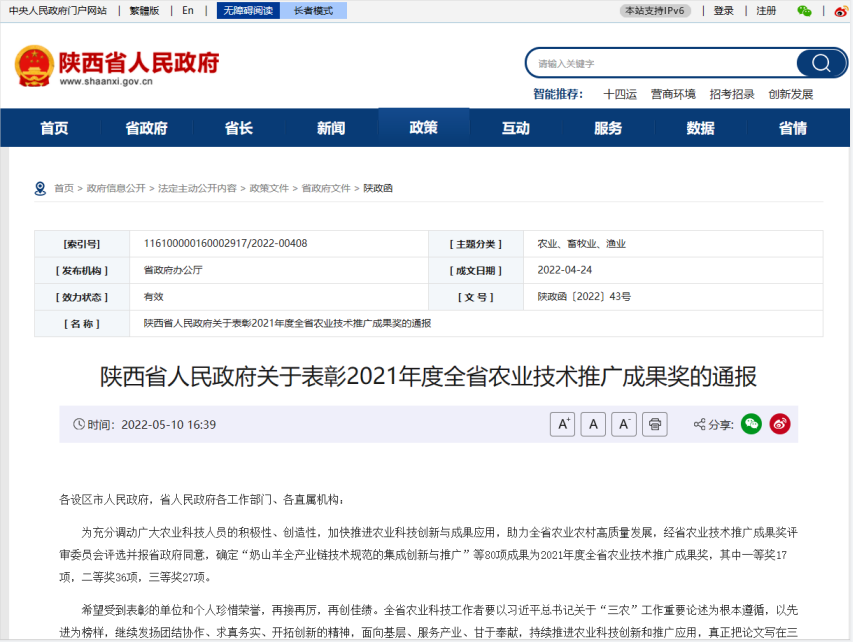
Task: Click the article headline text
Action: [x=428, y=376]
